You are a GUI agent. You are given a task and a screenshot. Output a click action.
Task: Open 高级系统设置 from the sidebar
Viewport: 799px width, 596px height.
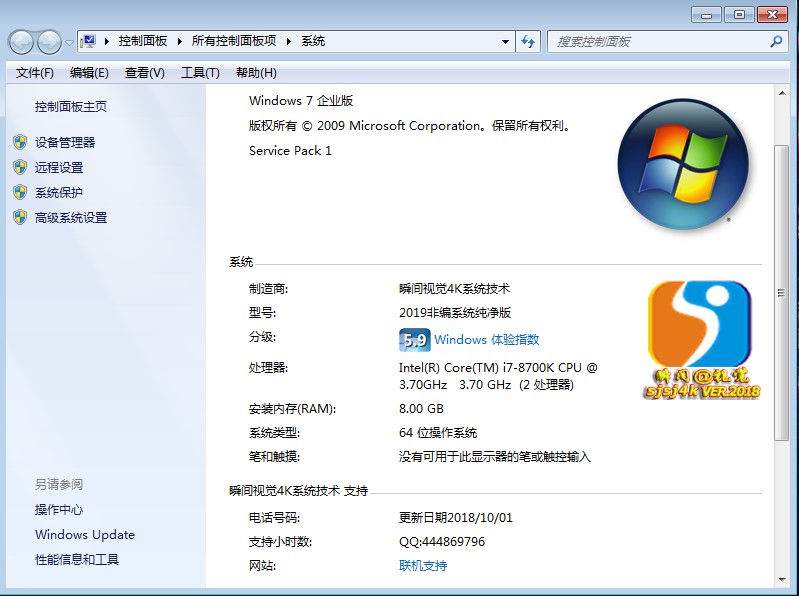71,218
